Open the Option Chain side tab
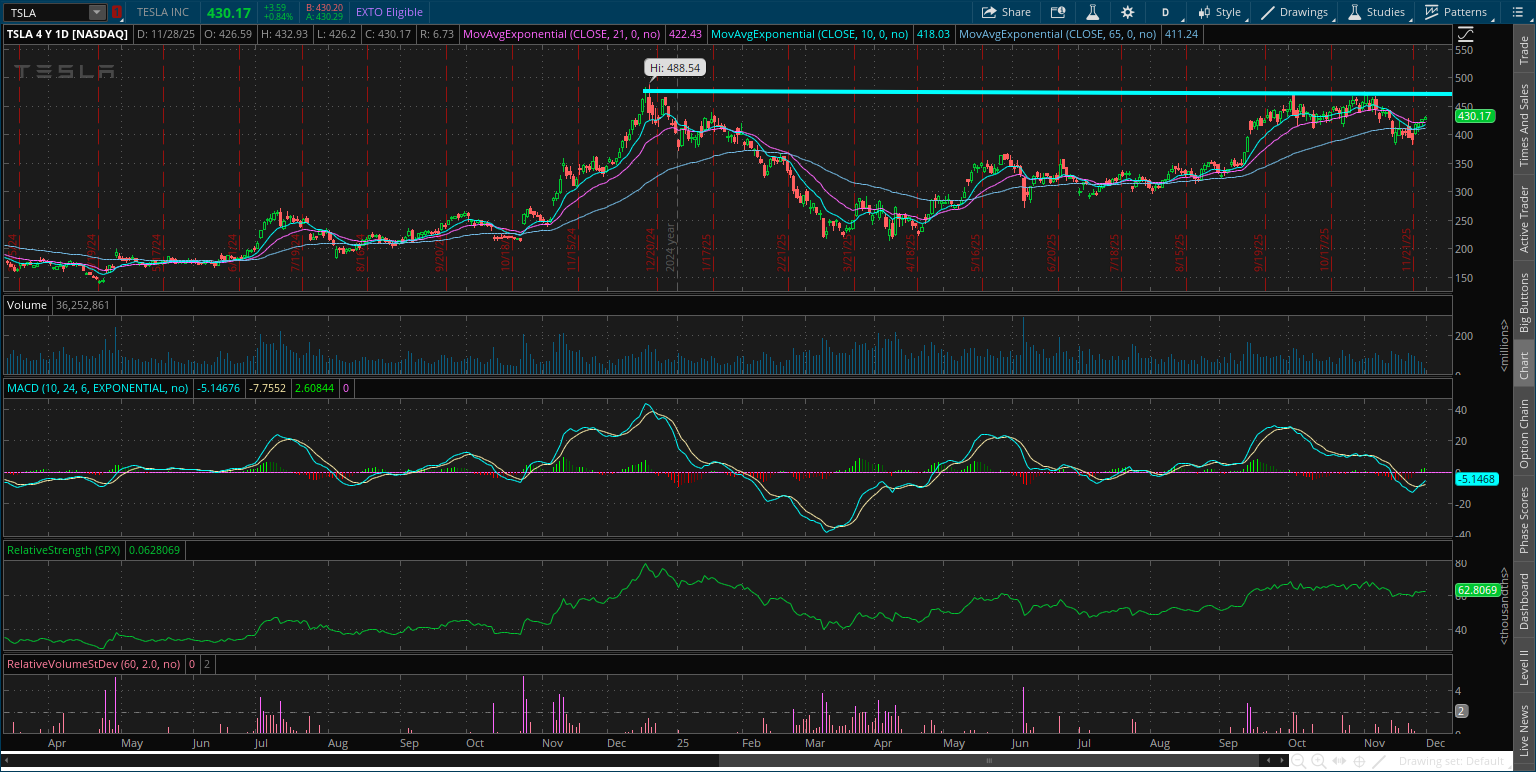The height and width of the screenshot is (772, 1536). tap(1524, 434)
